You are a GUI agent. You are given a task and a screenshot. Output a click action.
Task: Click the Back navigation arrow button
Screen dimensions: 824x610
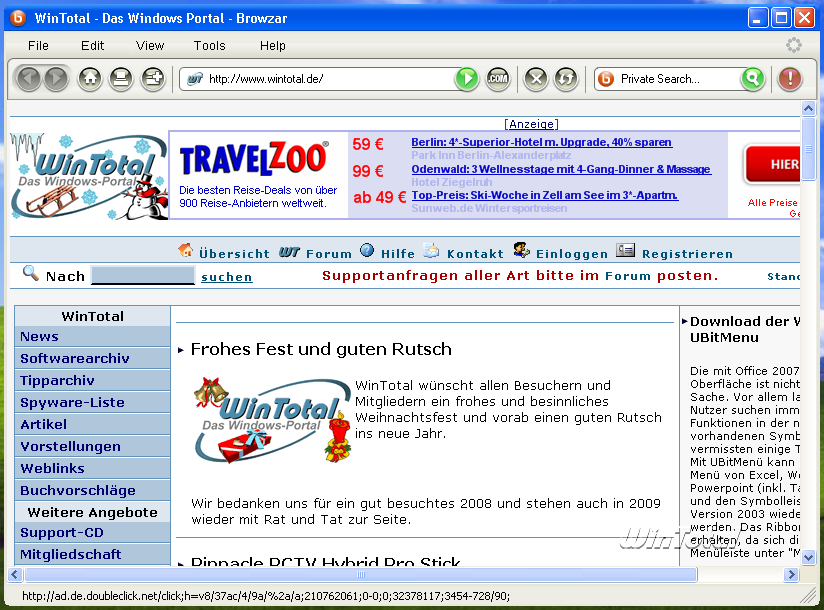29,79
